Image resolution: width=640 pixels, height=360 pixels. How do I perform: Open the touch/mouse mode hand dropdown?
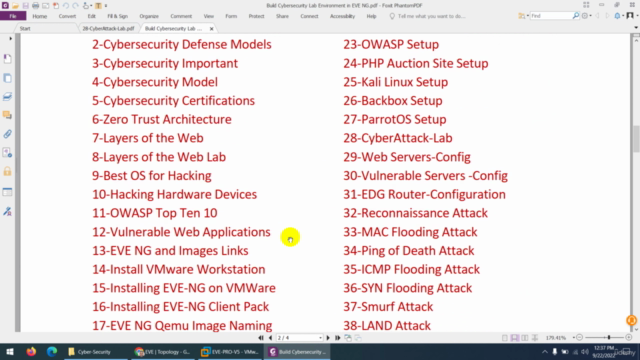(87, 6)
